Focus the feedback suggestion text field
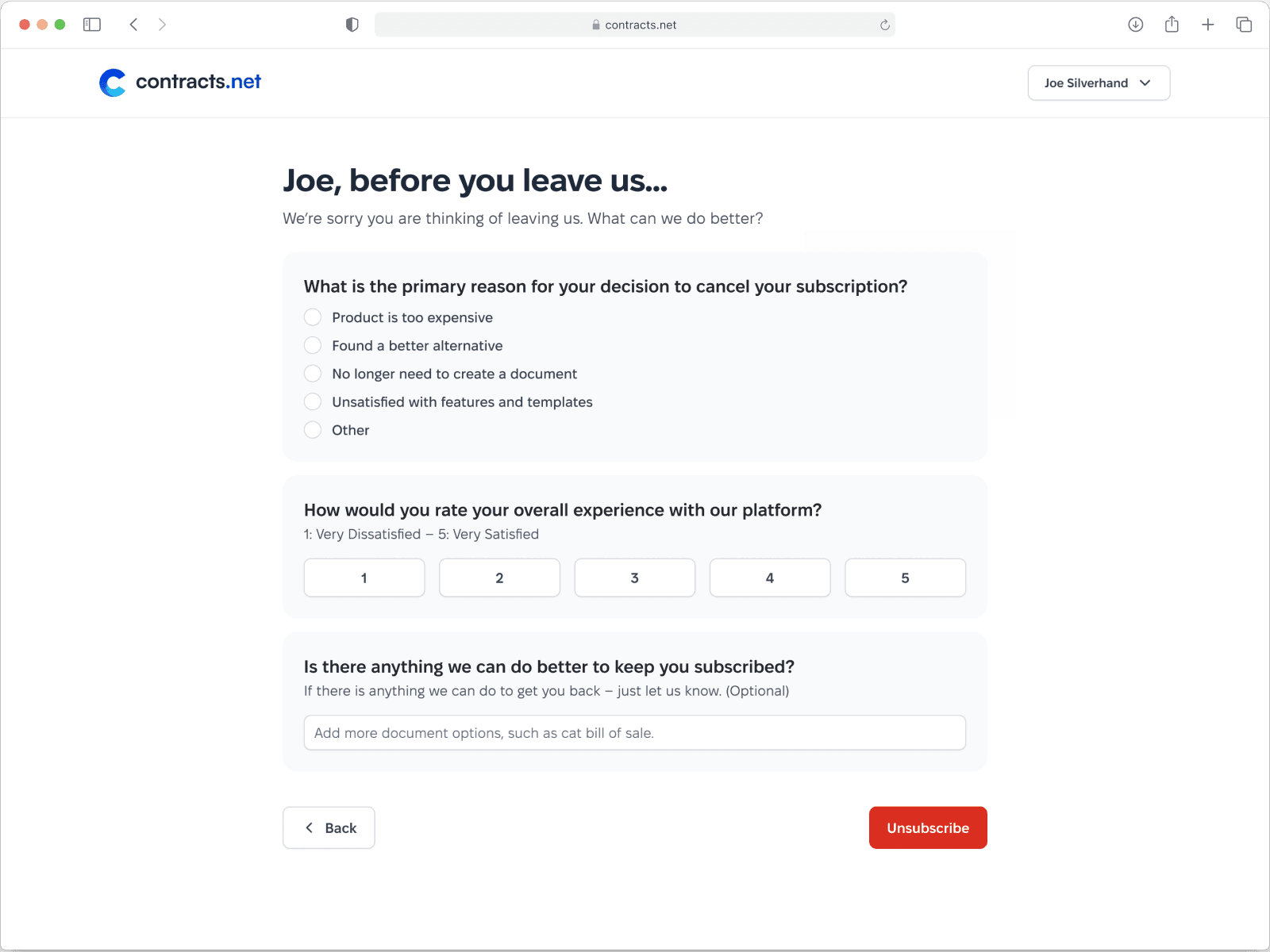 click(x=635, y=732)
